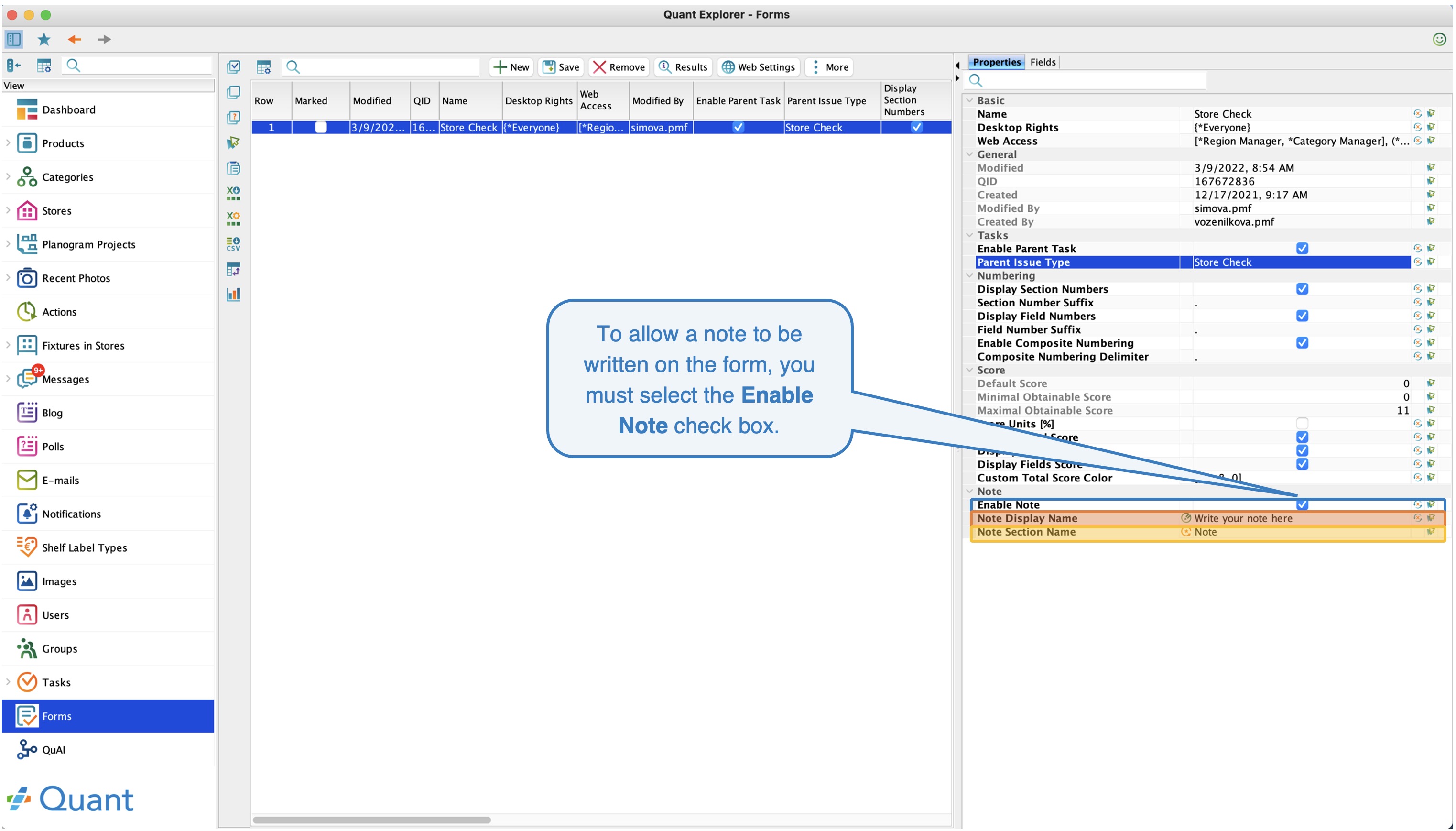Image resolution: width=1456 pixels, height=831 pixels.
Task: Switch to the Properties tab
Action: point(996,62)
